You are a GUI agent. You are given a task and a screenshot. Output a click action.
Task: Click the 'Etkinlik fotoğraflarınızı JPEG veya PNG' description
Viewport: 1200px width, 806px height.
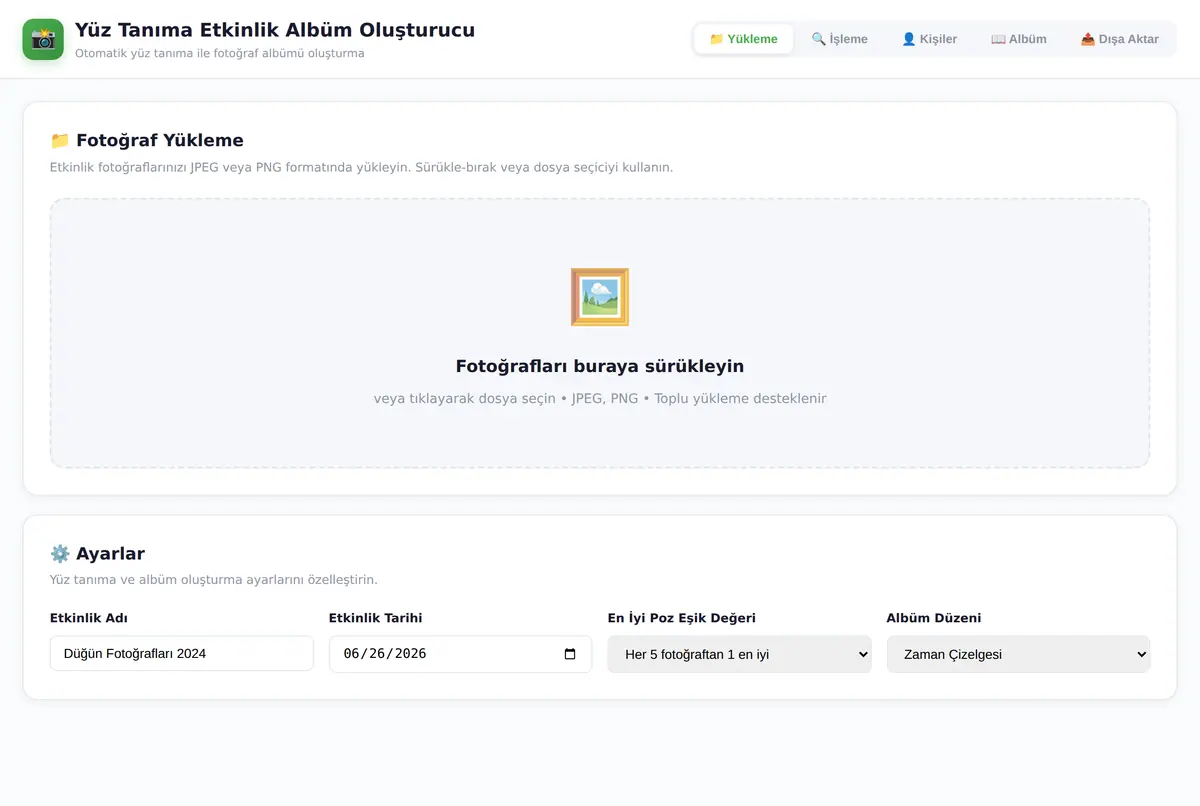tap(361, 167)
